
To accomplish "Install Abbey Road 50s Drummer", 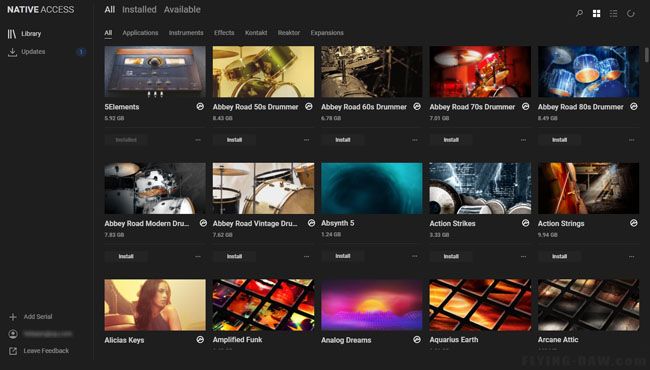I will pyautogui.click(x=234, y=140).
